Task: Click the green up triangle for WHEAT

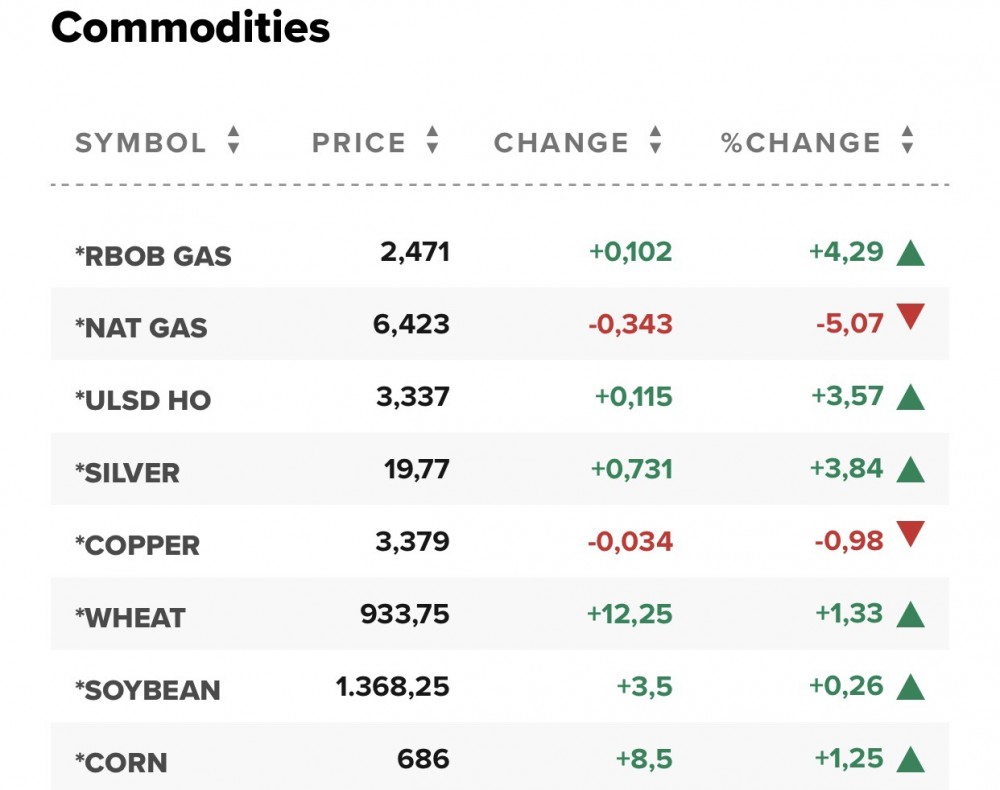Action: 910,614
